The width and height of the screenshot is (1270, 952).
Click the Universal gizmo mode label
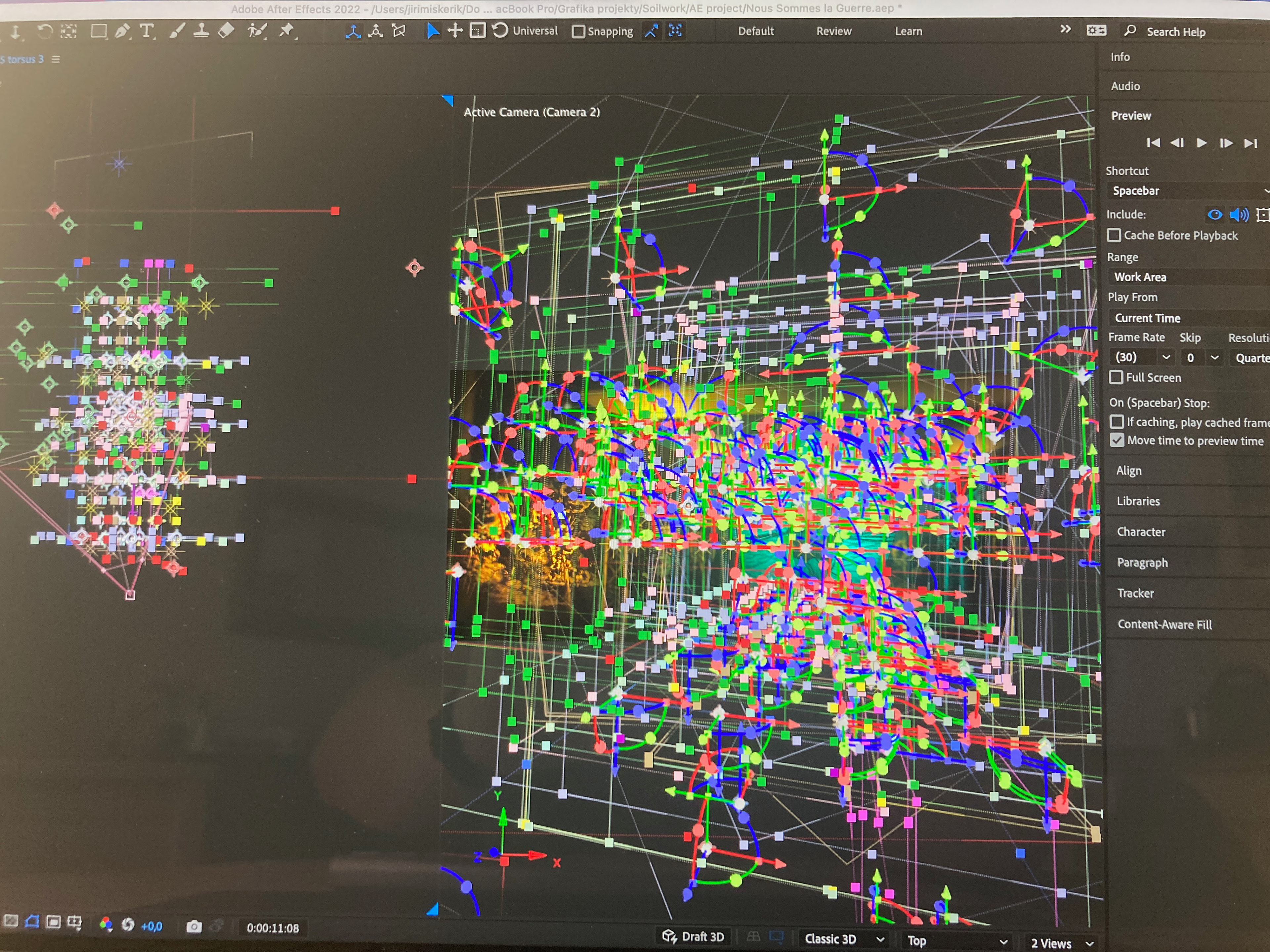click(535, 31)
